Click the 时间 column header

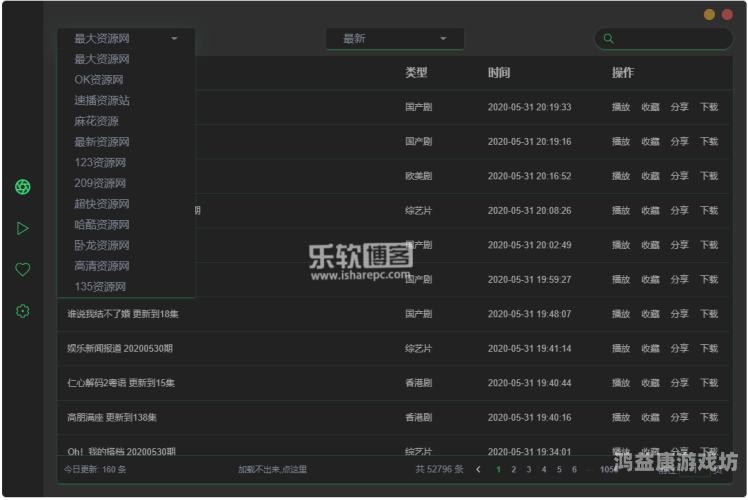(499, 73)
